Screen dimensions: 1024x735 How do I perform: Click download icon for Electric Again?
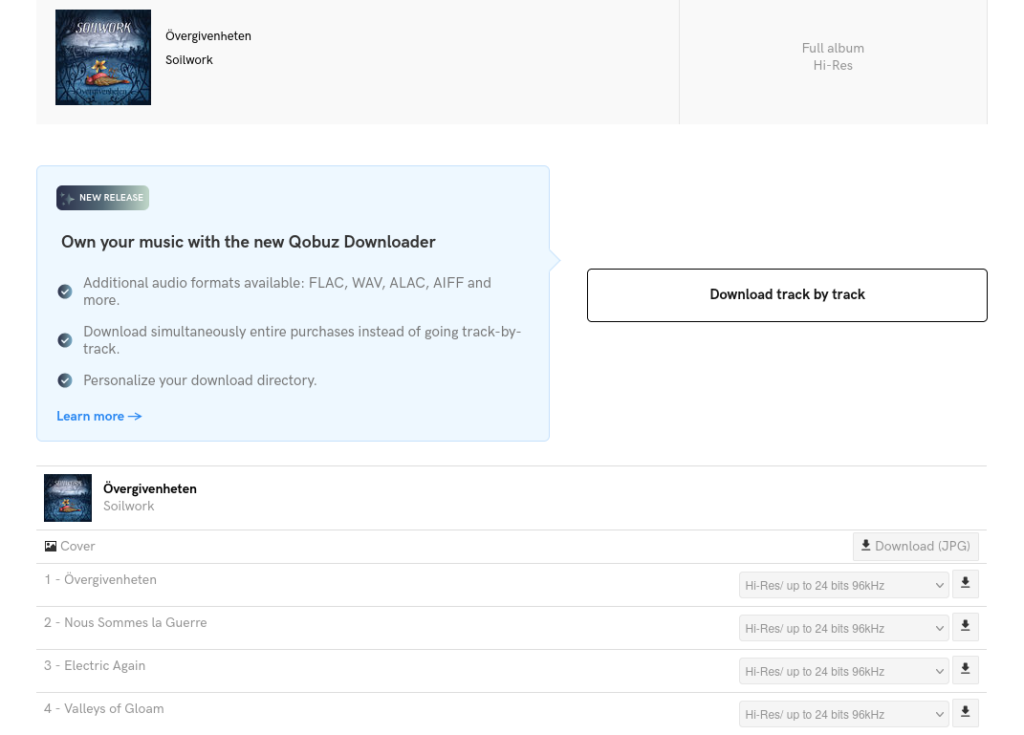coord(966,670)
